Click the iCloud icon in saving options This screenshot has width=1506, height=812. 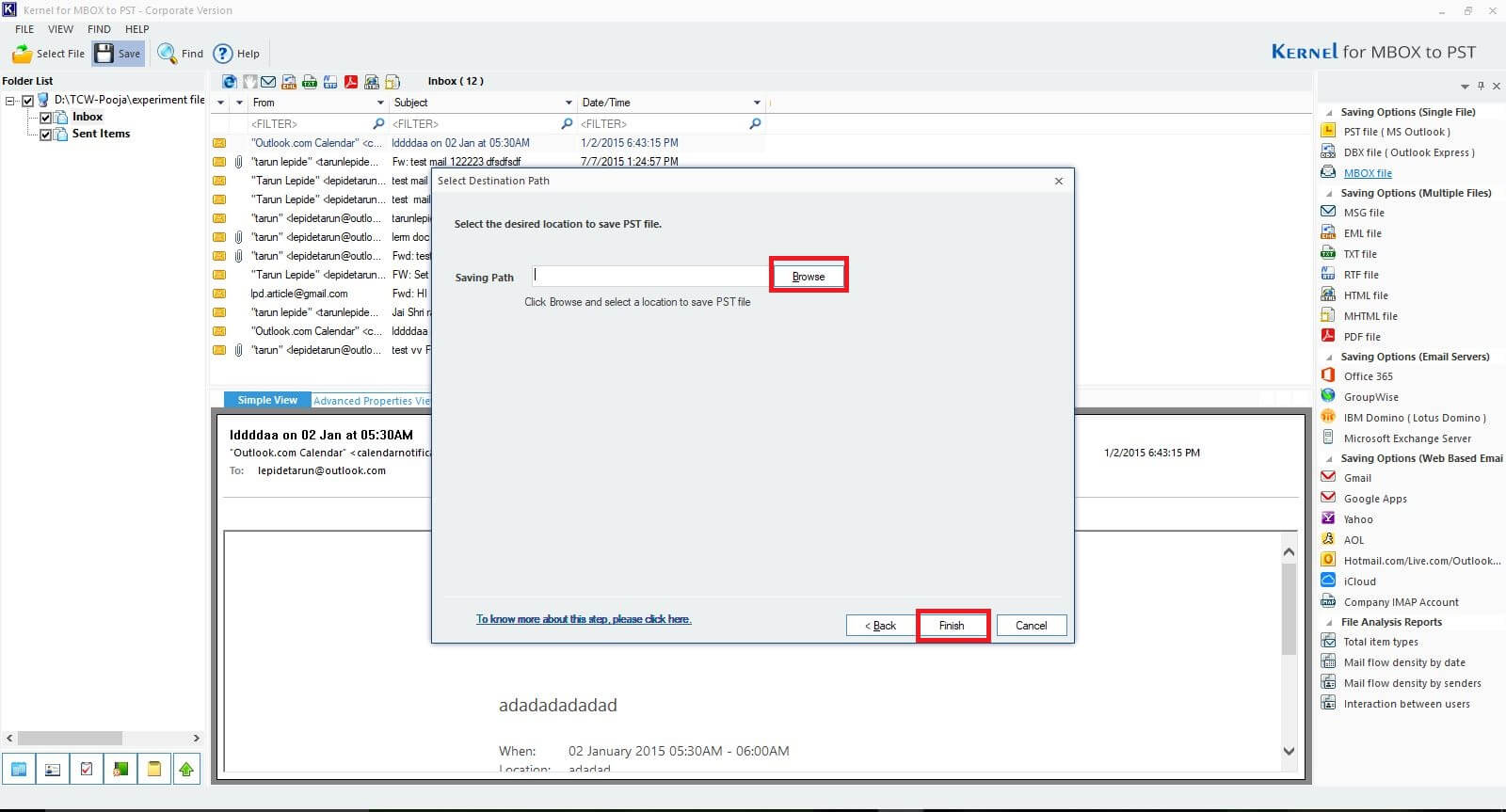coord(1328,581)
